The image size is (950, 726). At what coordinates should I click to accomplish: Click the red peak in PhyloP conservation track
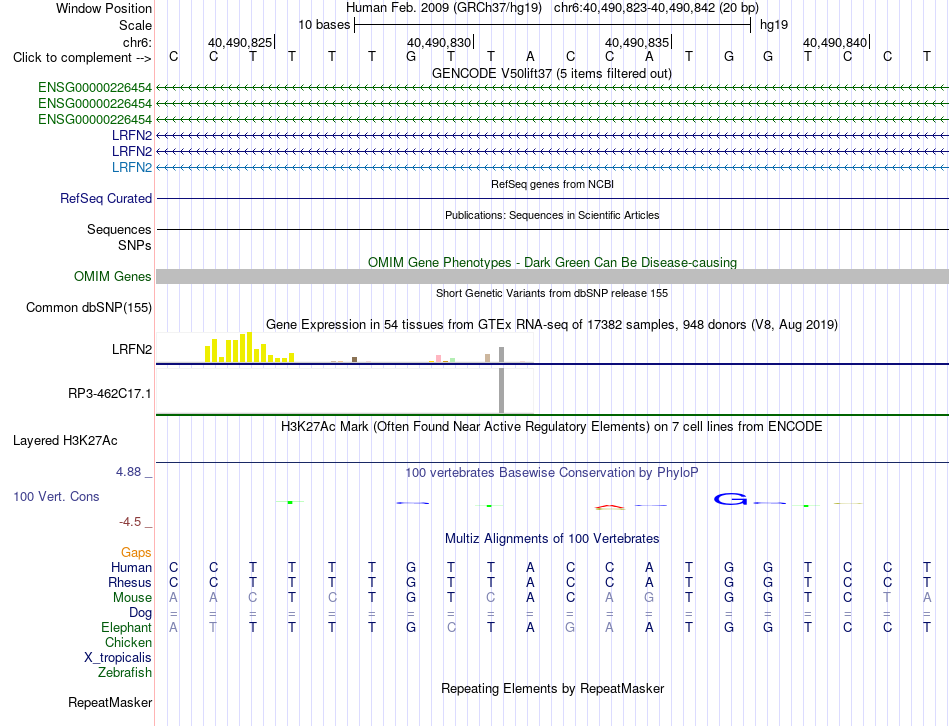click(x=610, y=506)
